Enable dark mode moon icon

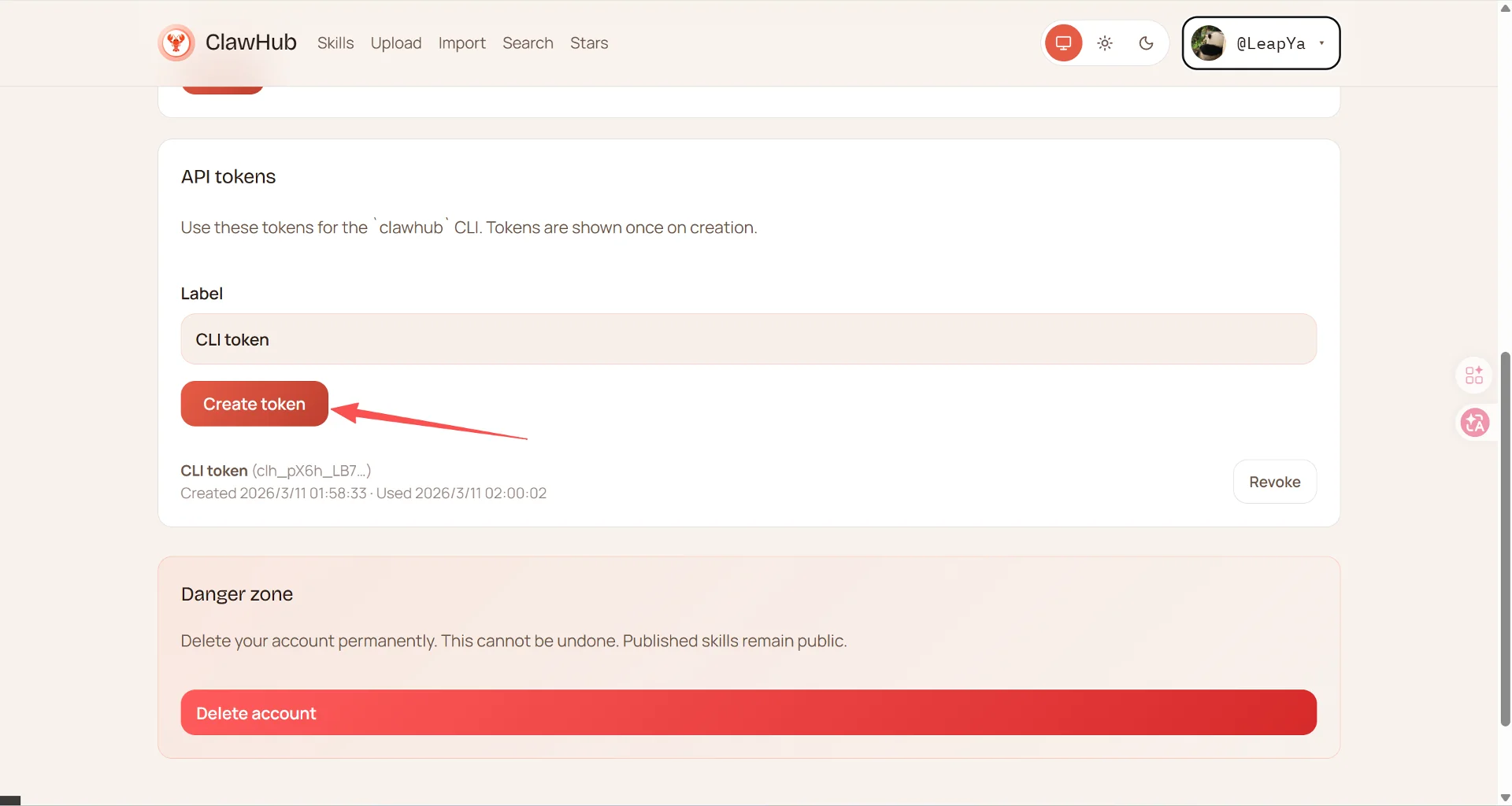1146,43
